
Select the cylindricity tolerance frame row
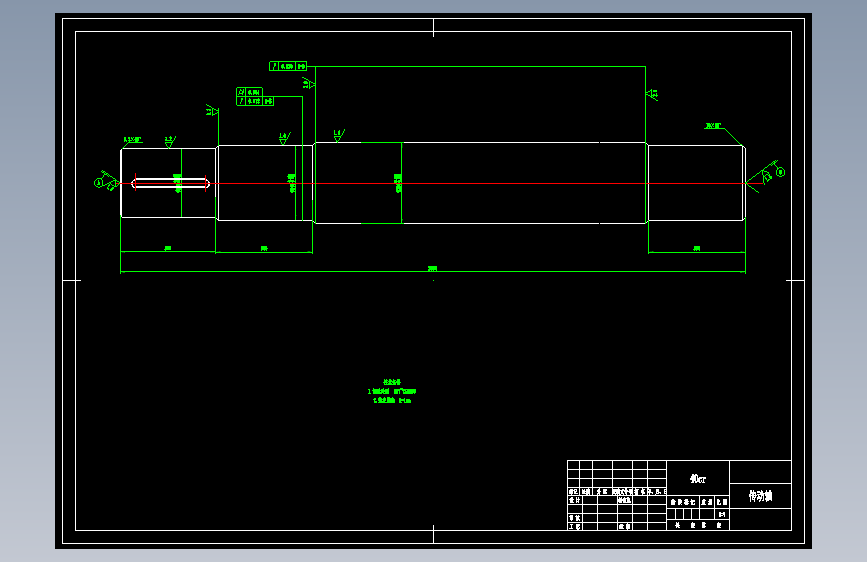249,92
